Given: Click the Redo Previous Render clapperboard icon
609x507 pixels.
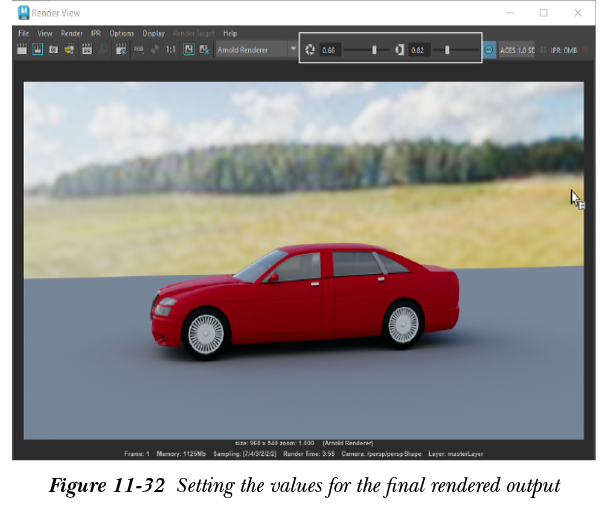Looking at the screenshot, I should [22, 49].
